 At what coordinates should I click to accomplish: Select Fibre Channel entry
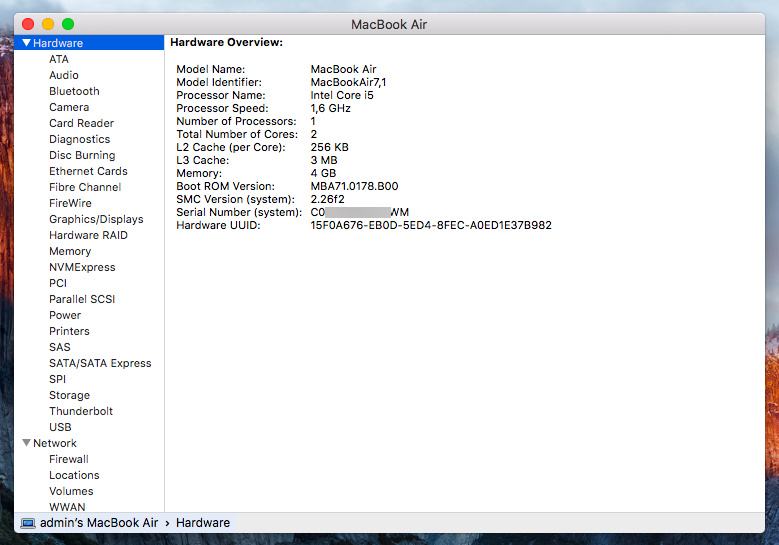click(85, 187)
